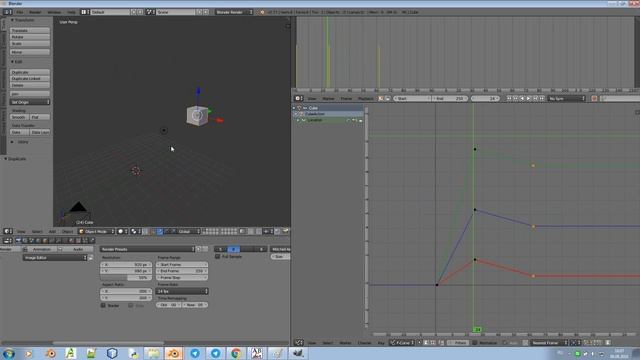Open the Blender Render engine dropdown
This screenshot has height=360, width=640.
point(234,12)
